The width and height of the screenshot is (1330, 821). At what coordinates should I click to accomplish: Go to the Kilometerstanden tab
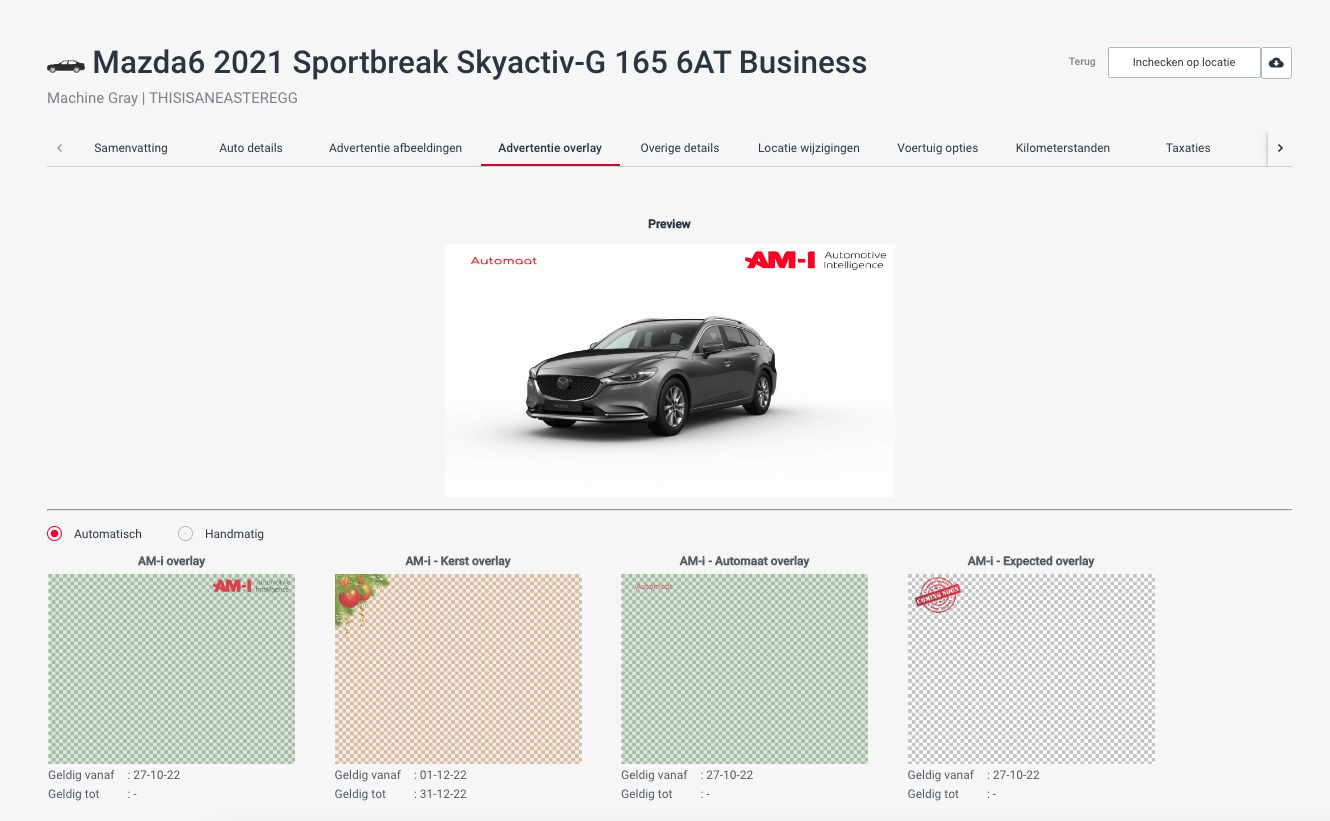1062,148
